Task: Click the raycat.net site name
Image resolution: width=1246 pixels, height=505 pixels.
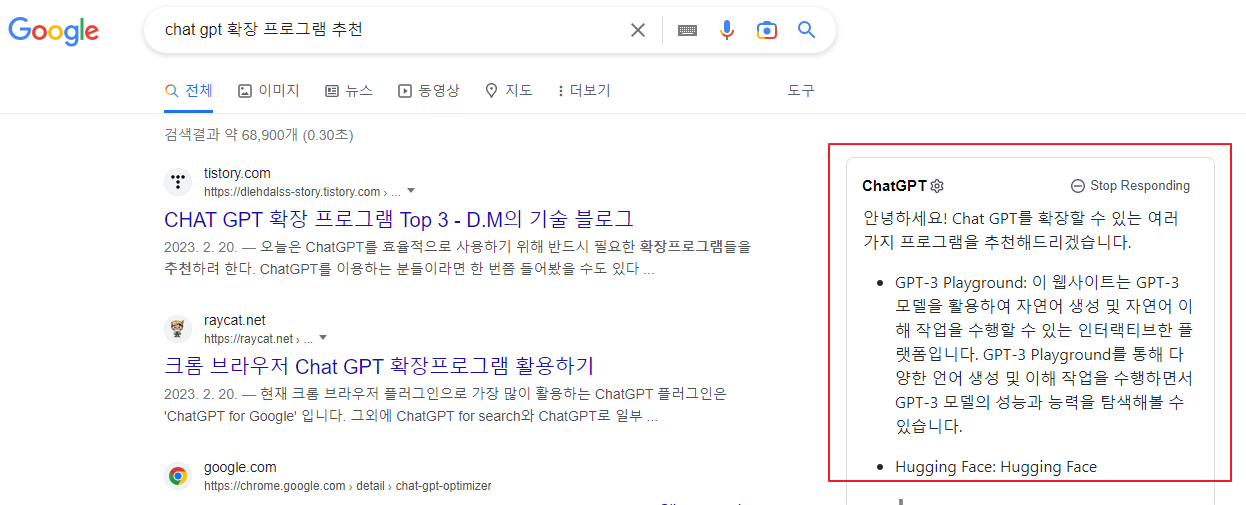Action: click(235, 320)
